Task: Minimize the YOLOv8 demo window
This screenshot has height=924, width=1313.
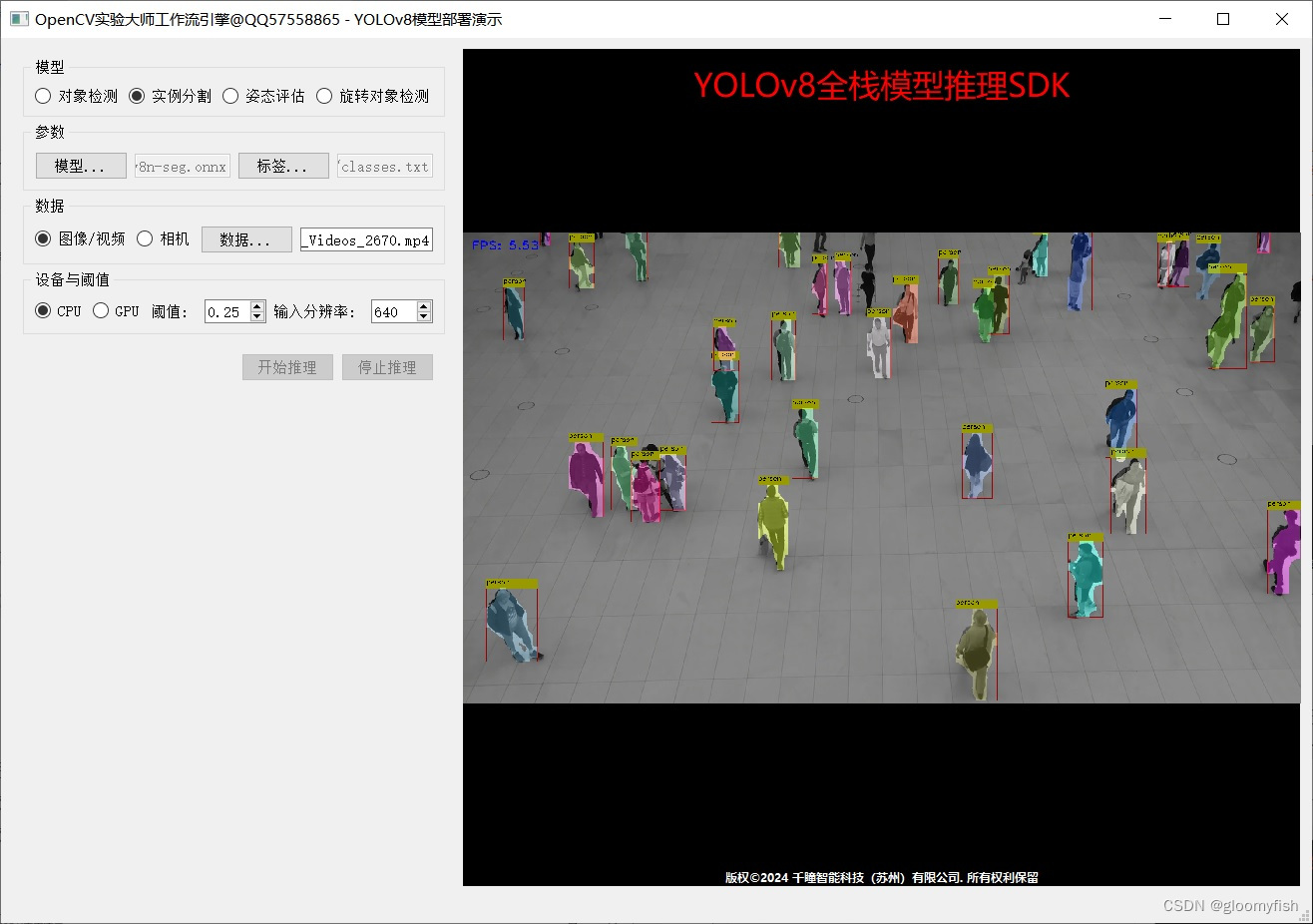Action: (1165, 19)
